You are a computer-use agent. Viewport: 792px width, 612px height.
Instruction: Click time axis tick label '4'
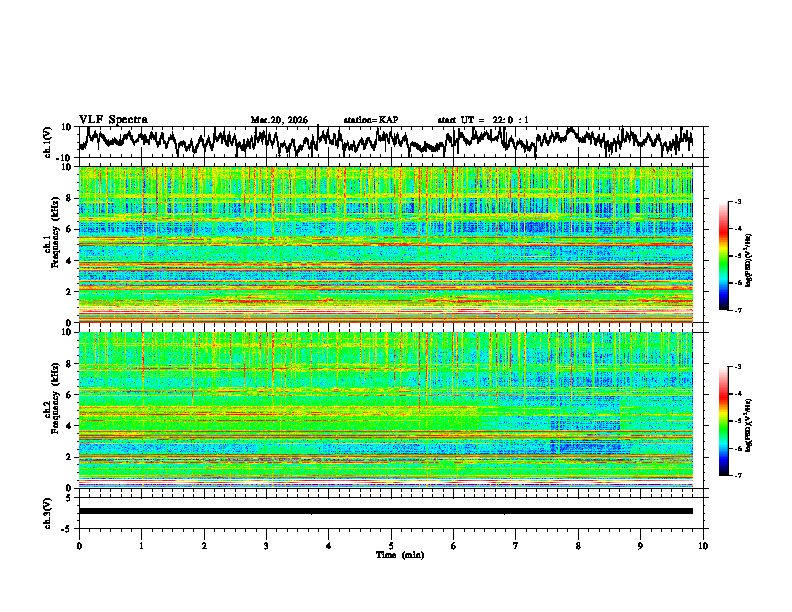pyautogui.click(x=329, y=546)
